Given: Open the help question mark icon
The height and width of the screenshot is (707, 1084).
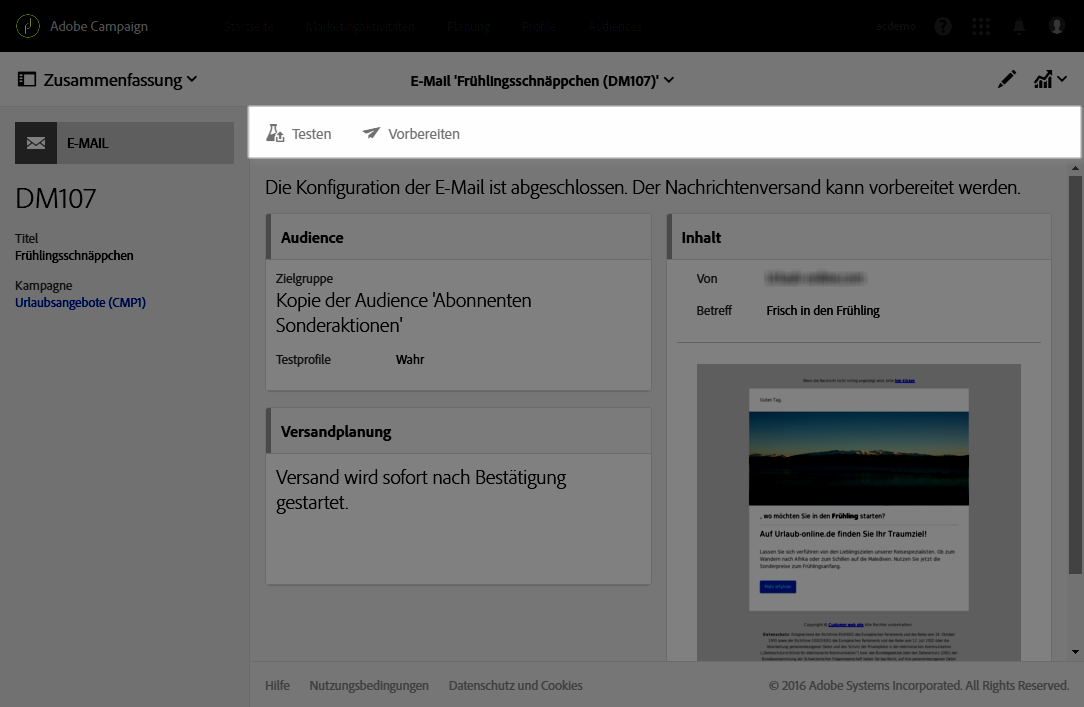Looking at the screenshot, I should (943, 26).
